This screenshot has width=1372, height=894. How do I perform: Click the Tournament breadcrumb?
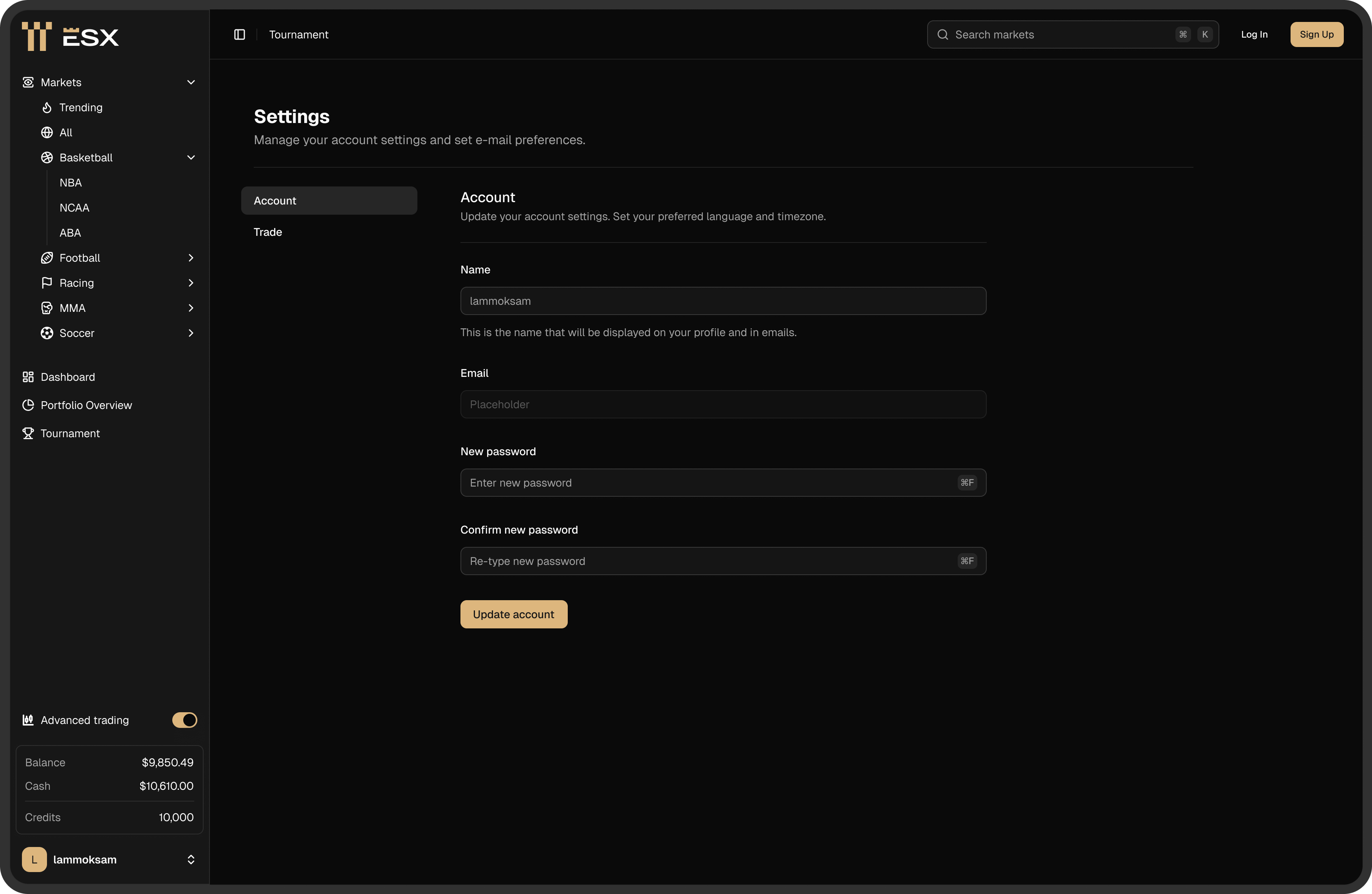[x=299, y=34]
